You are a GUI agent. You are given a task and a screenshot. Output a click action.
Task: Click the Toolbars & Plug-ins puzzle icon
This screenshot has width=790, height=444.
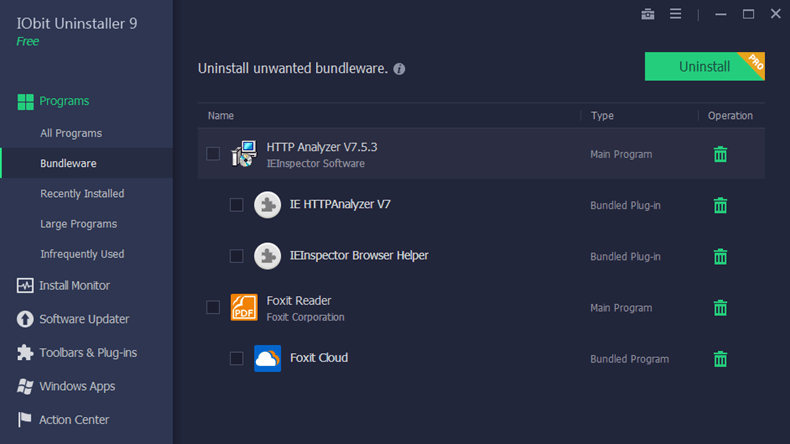(25, 353)
